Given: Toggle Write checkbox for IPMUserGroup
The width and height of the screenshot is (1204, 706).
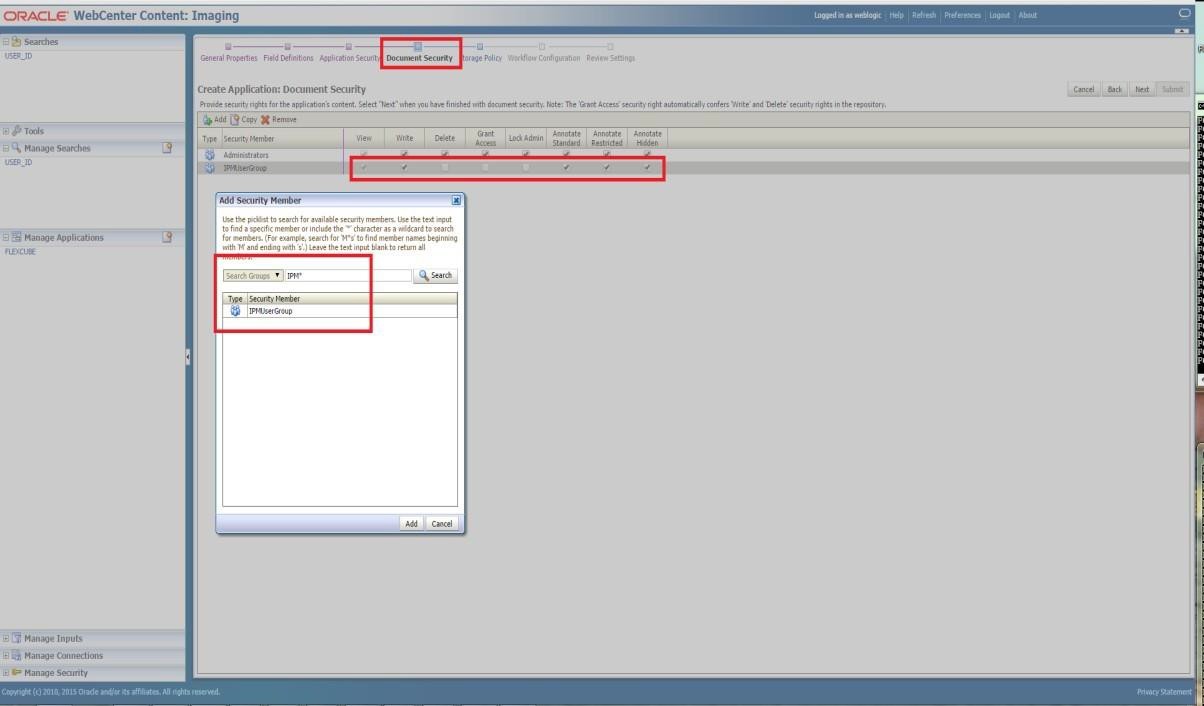Looking at the screenshot, I should point(404,168).
